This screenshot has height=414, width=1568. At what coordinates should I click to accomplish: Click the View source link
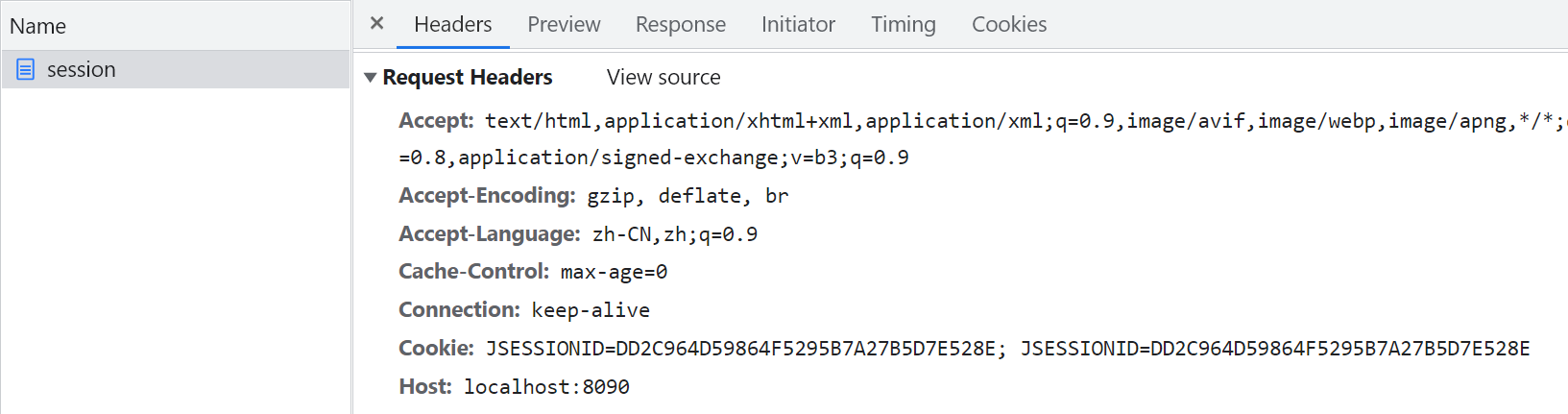click(x=663, y=78)
